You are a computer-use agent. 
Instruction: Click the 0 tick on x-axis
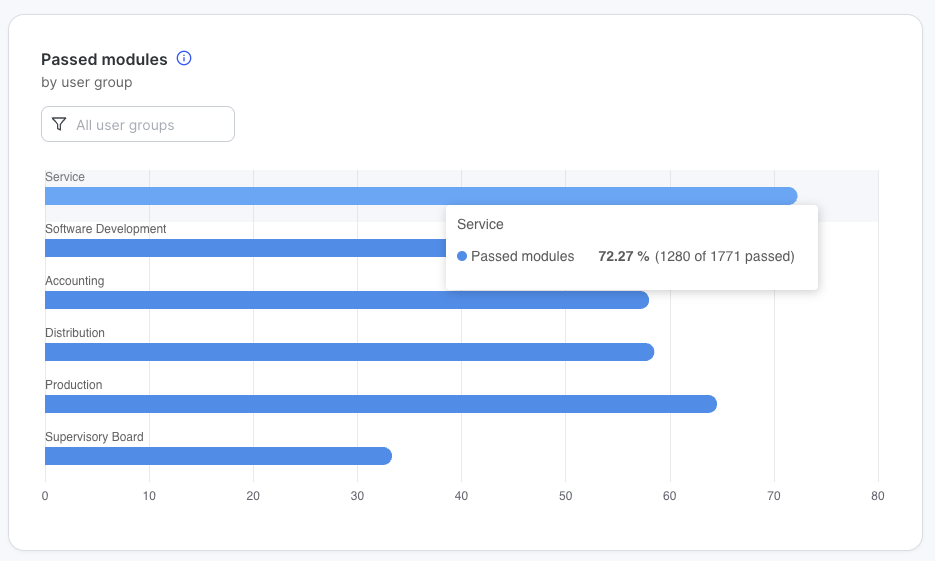(45, 496)
